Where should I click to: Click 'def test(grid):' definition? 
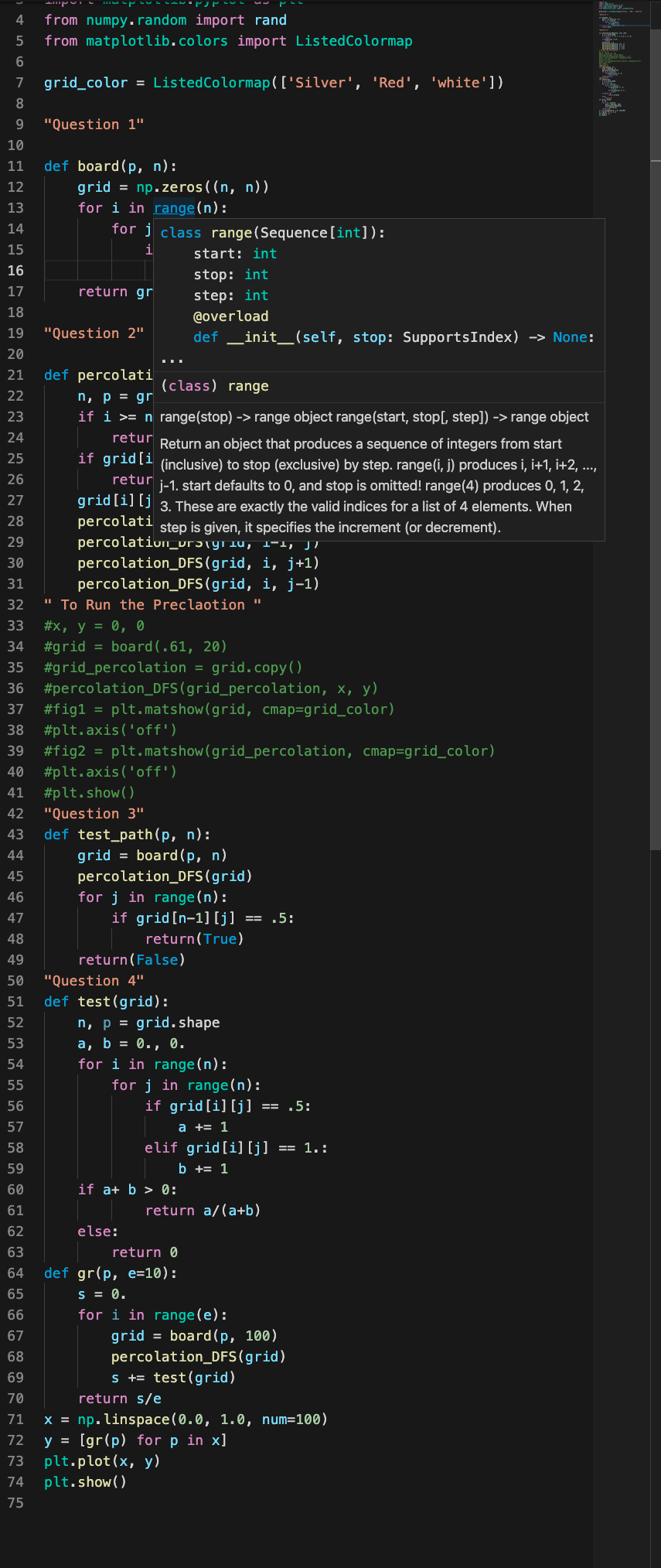[x=107, y=1002]
